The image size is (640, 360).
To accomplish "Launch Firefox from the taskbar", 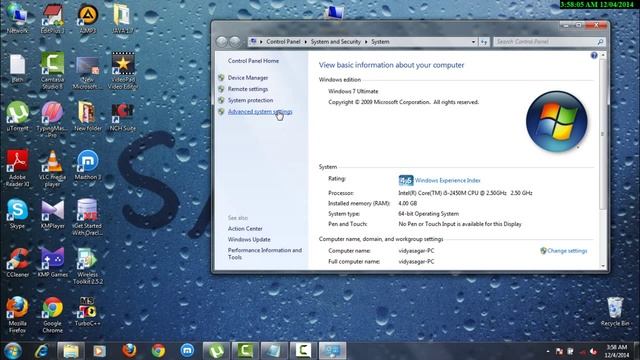I will (129, 351).
